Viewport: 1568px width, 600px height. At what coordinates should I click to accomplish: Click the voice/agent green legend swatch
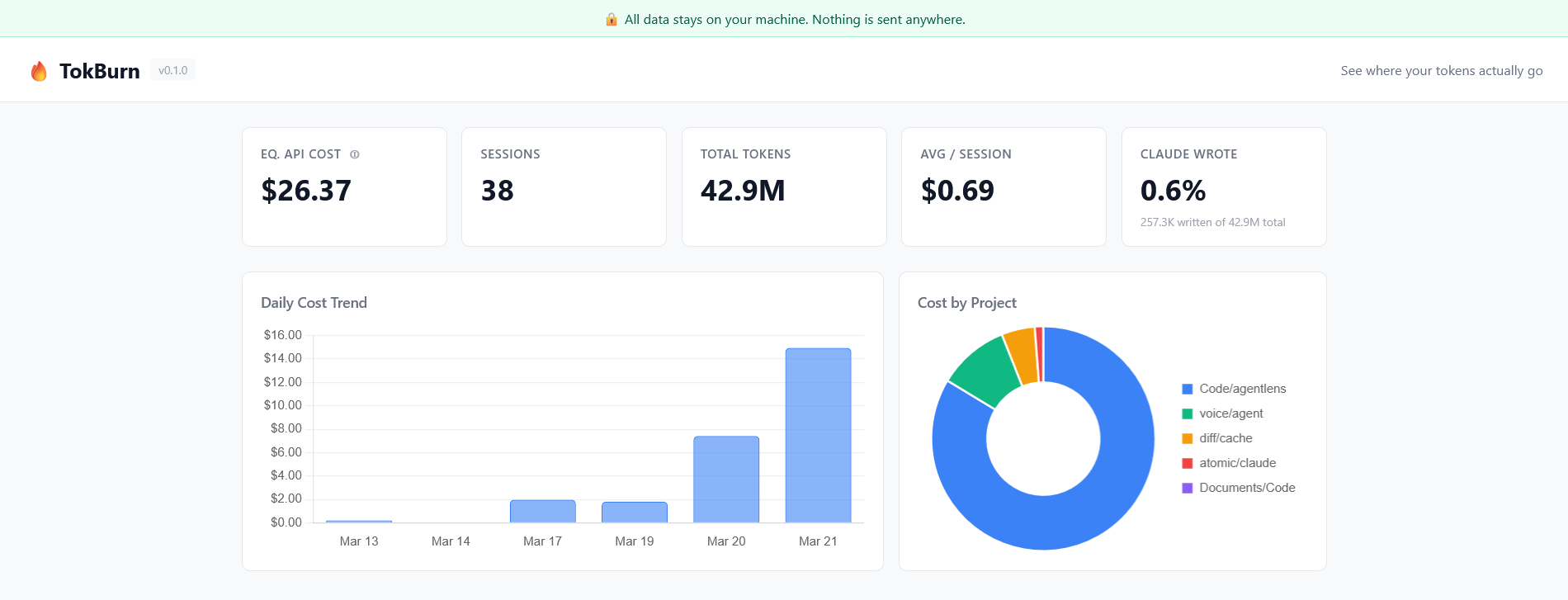pos(1188,413)
